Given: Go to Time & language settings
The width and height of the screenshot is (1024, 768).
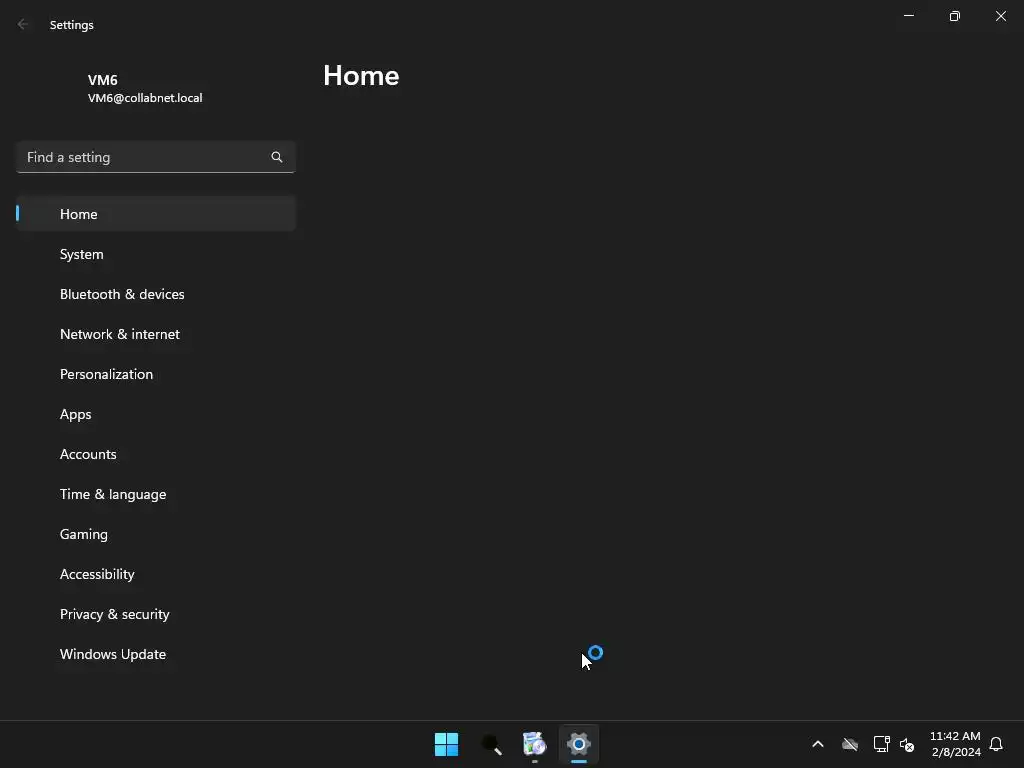Looking at the screenshot, I should tap(155, 494).
